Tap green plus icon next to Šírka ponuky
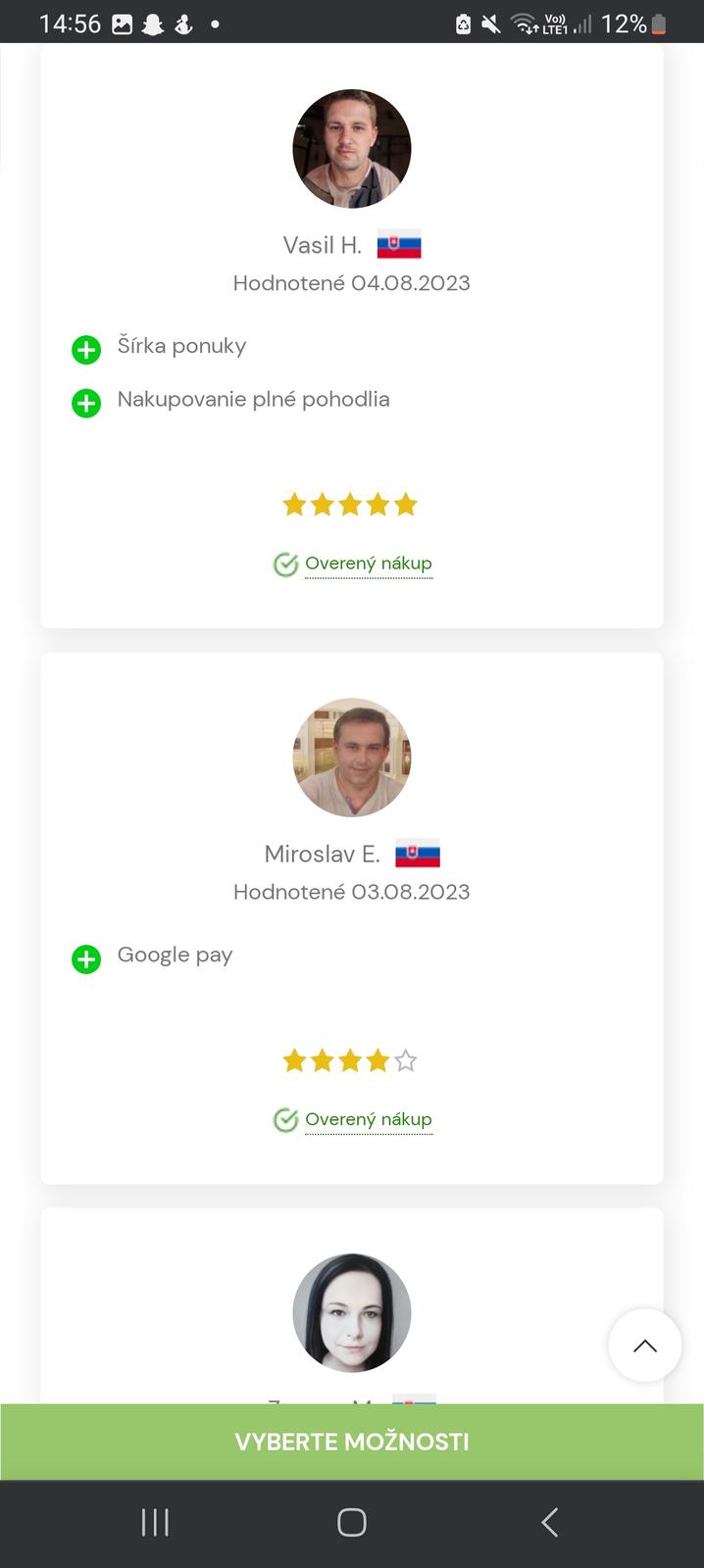 86,350
